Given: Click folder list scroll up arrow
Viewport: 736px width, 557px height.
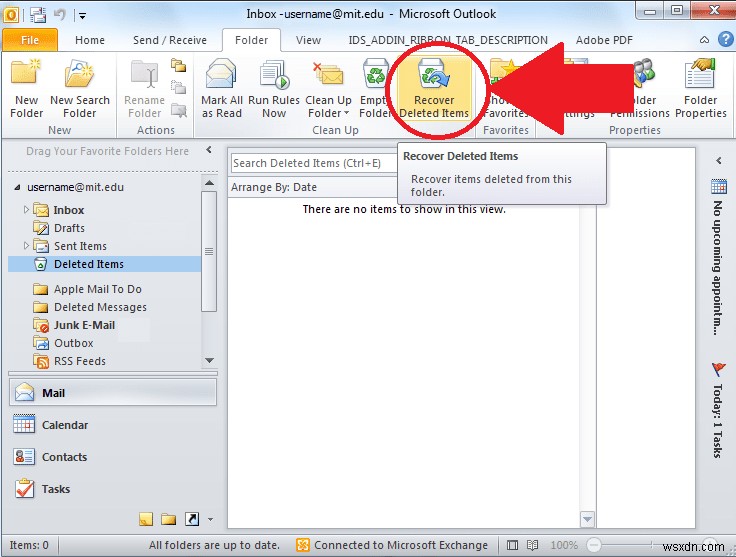Looking at the screenshot, I should pyautogui.click(x=209, y=183).
